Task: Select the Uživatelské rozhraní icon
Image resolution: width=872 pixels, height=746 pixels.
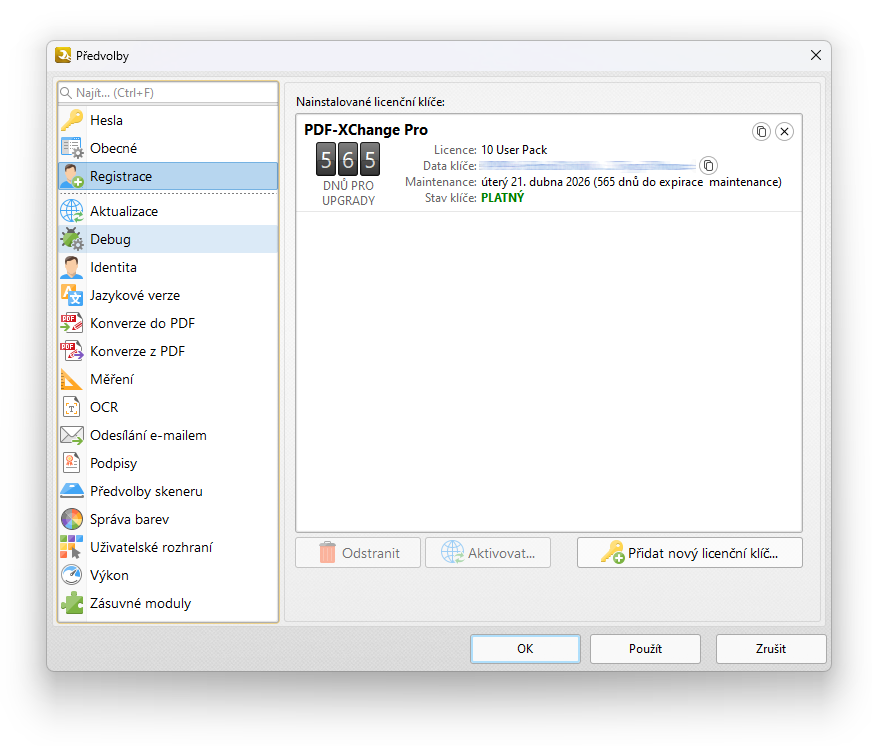Action: click(72, 547)
